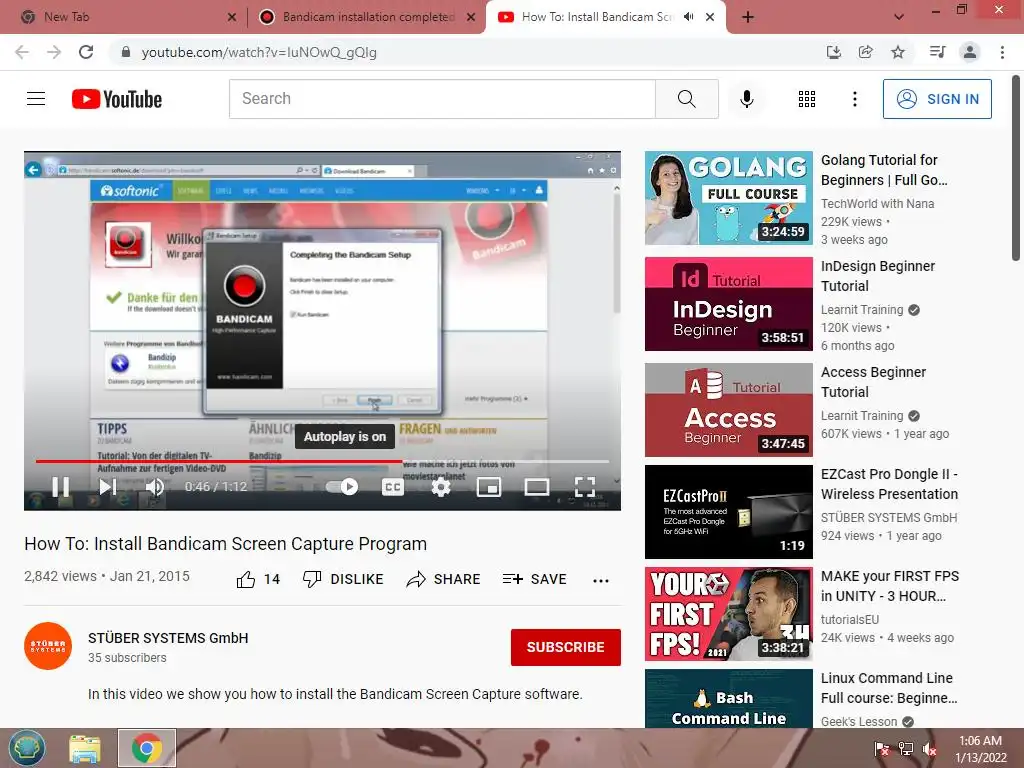Viewport: 1024px width, 768px height.
Task: Open Linux Command Line Full course title
Action: pos(889,688)
